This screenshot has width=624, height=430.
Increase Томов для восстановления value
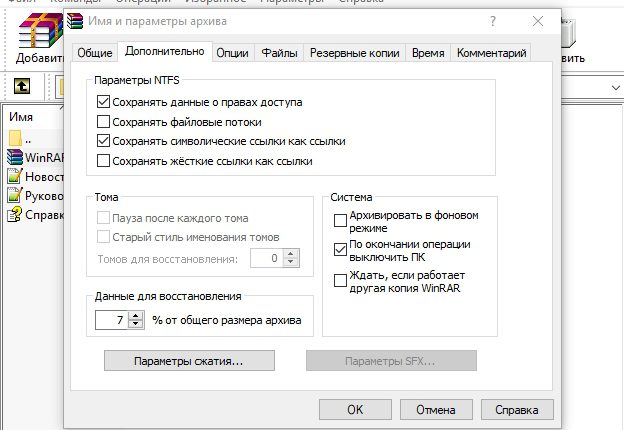point(291,254)
